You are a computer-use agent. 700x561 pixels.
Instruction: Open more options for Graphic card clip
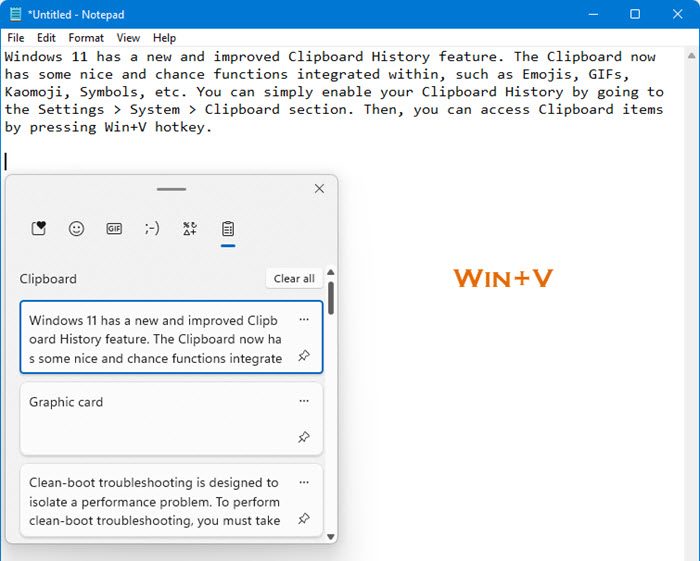[x=304, y=401]
